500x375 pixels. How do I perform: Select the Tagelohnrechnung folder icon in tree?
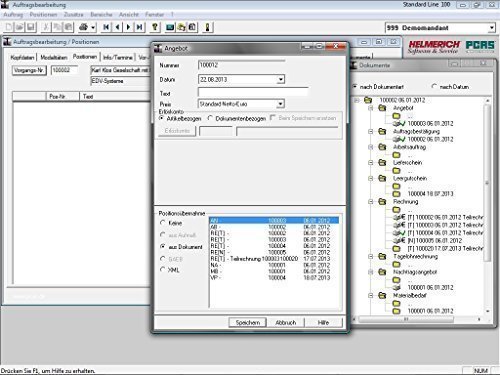[x=382, y=256]
